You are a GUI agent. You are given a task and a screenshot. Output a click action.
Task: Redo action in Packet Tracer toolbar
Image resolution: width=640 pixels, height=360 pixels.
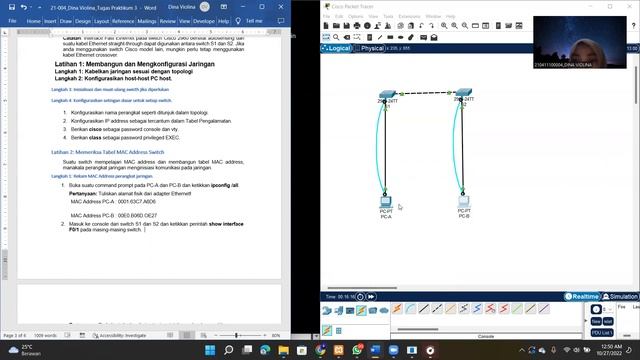click(x=431, y=26)
